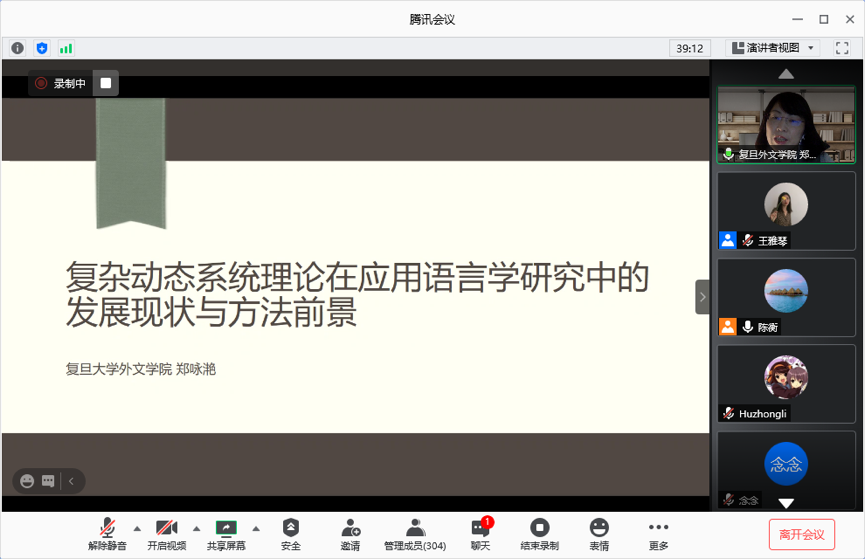Start 共享屏幕 screen sharing
The width and height of the screenshot is (865, 559).
click(x=226, y=534)
